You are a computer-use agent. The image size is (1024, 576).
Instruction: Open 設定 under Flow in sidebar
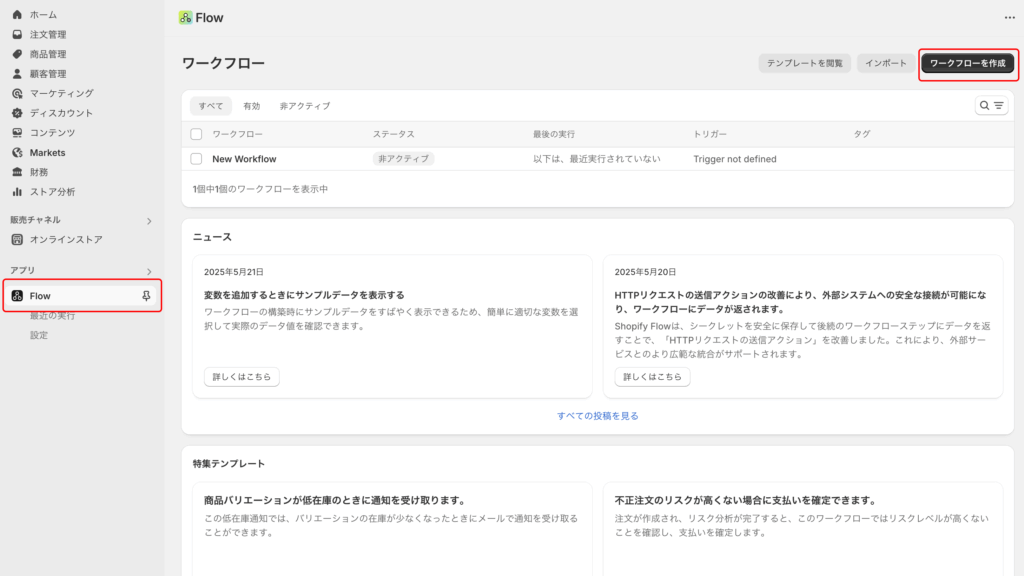point(39,335)
